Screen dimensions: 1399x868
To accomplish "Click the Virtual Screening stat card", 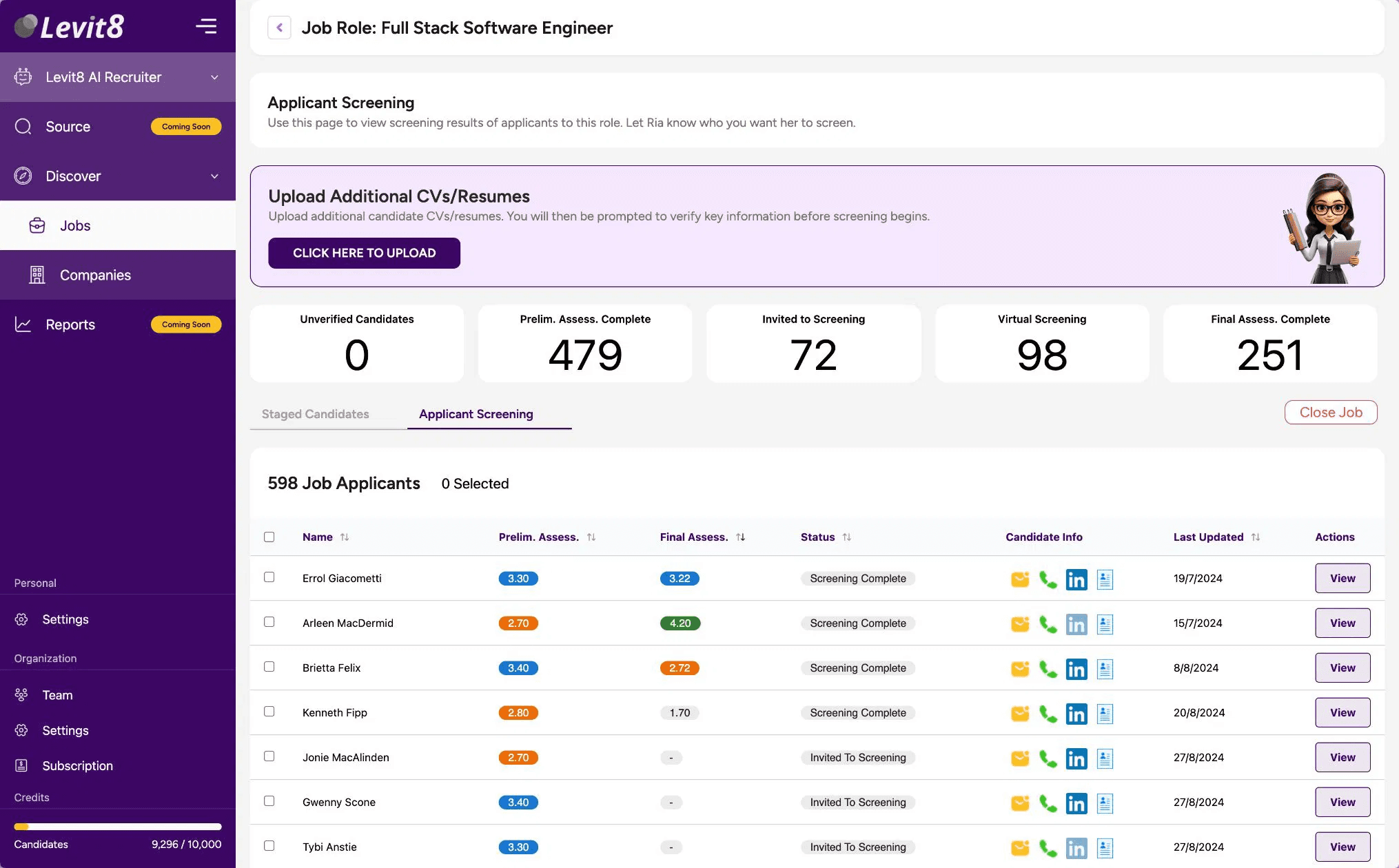I will pyautogui.click(x=1041, y=343).
